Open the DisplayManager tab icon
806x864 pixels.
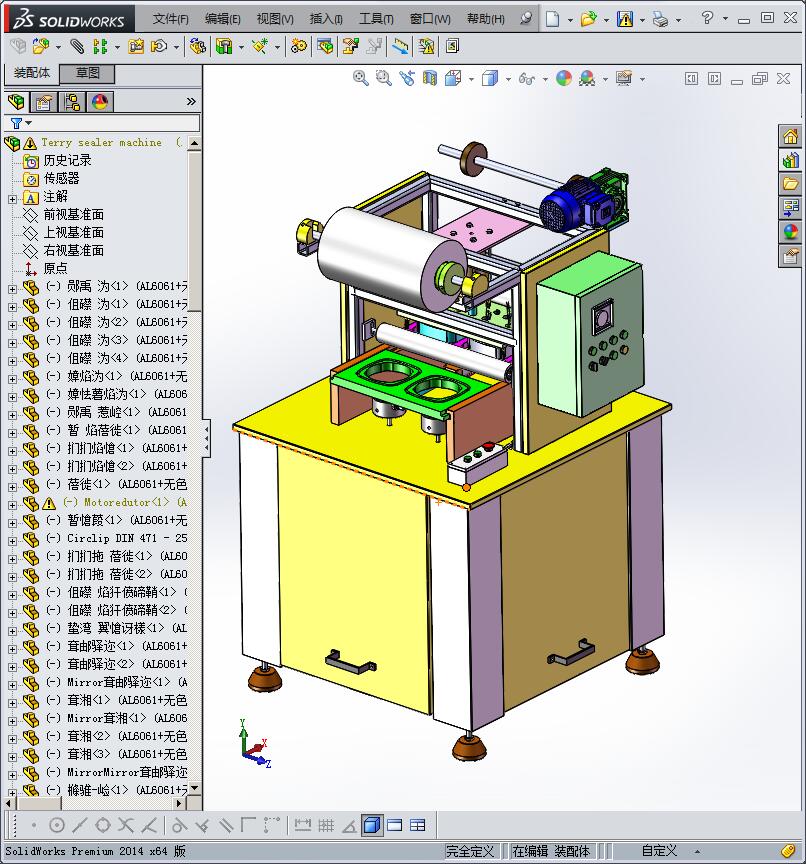[100, 102]
